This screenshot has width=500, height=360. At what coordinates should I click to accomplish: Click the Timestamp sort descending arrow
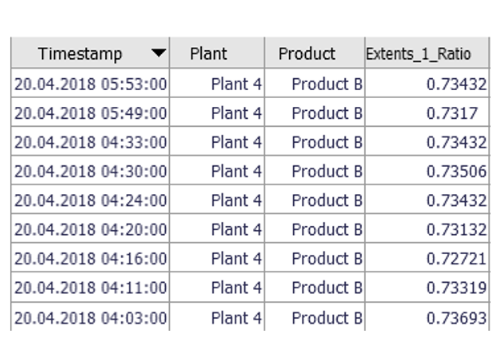pos(158,53)
